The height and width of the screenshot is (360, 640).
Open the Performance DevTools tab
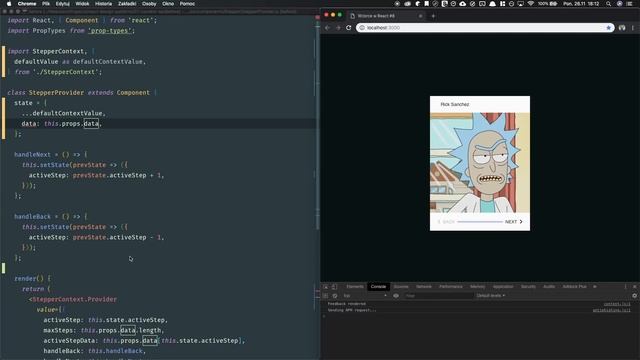pyautogui.click(x=451, y=287)
